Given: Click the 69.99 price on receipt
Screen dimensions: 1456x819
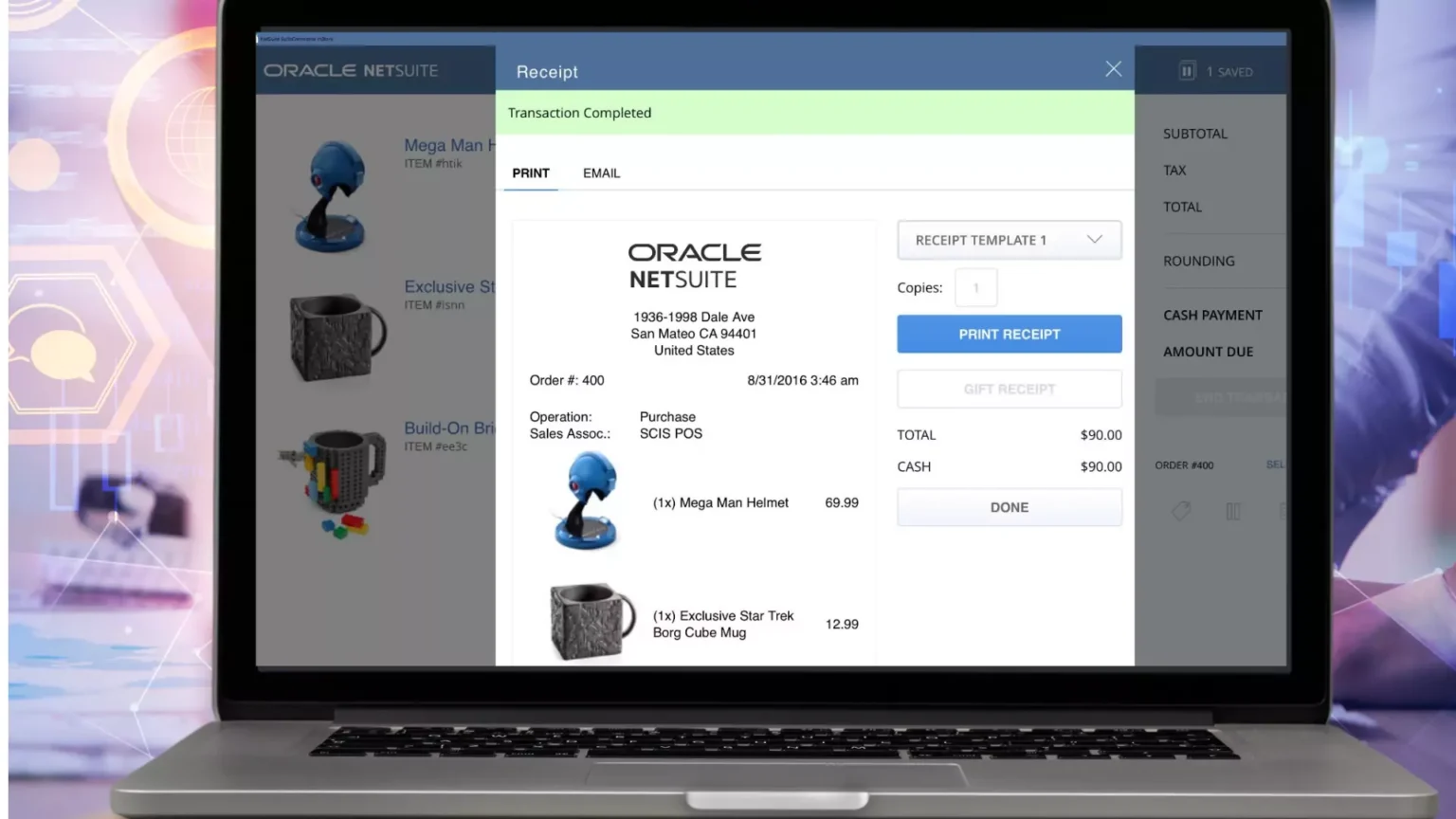Looking at the screenshot, I should tap(842, 502).
